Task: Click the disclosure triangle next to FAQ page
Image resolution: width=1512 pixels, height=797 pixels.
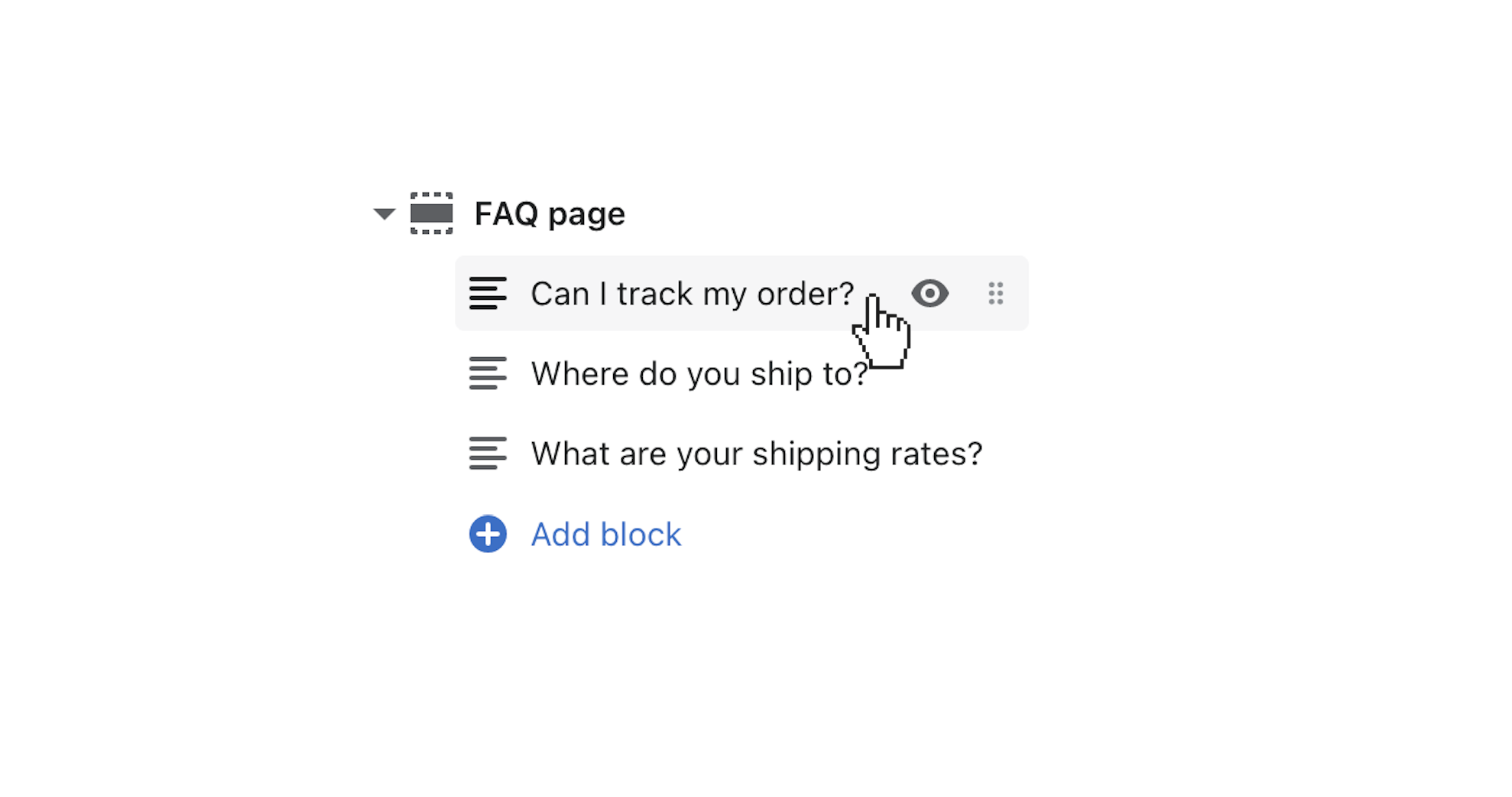Action: (x=383, y=214)
